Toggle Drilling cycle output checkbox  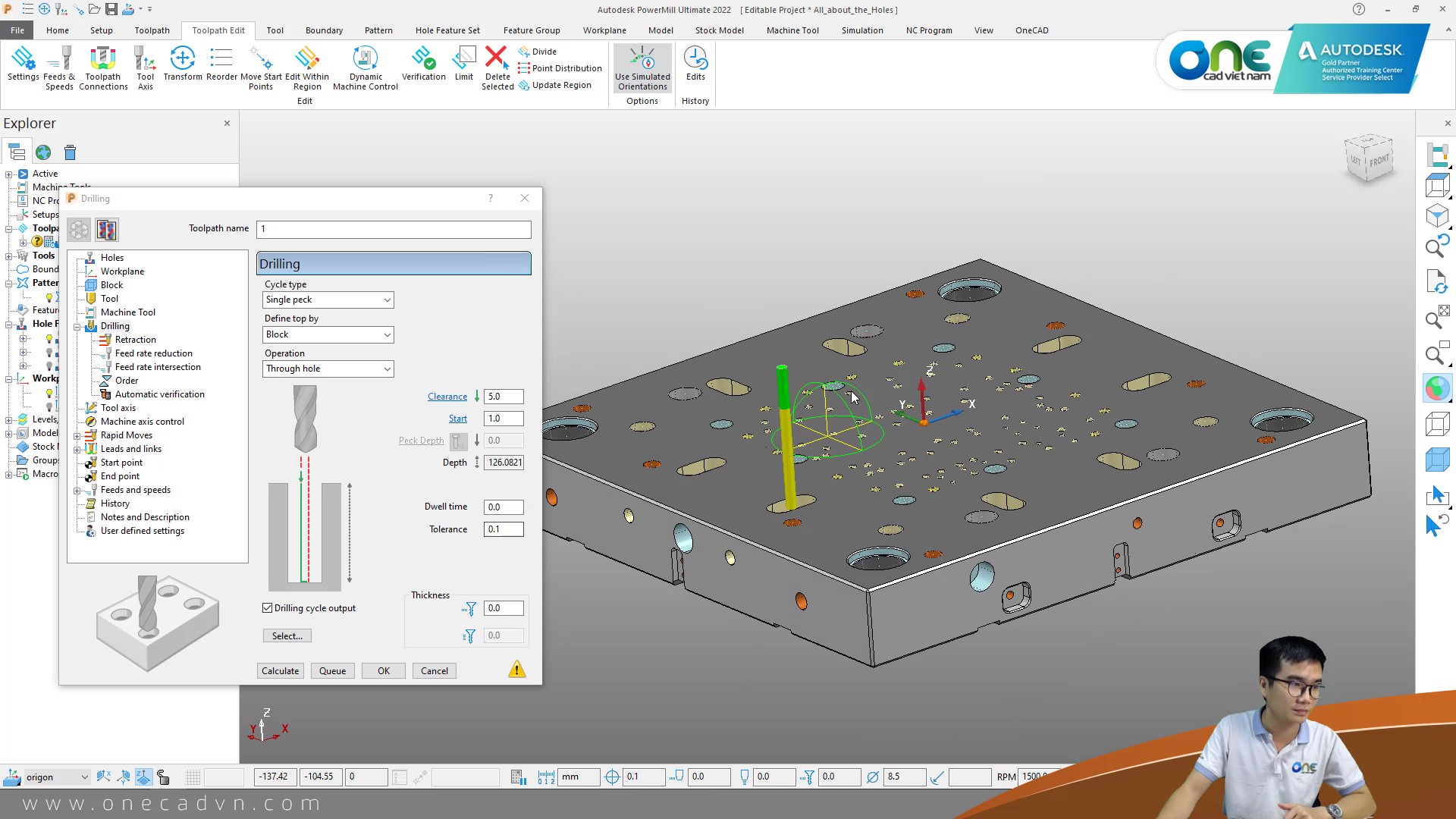click(x=268, y=608)
